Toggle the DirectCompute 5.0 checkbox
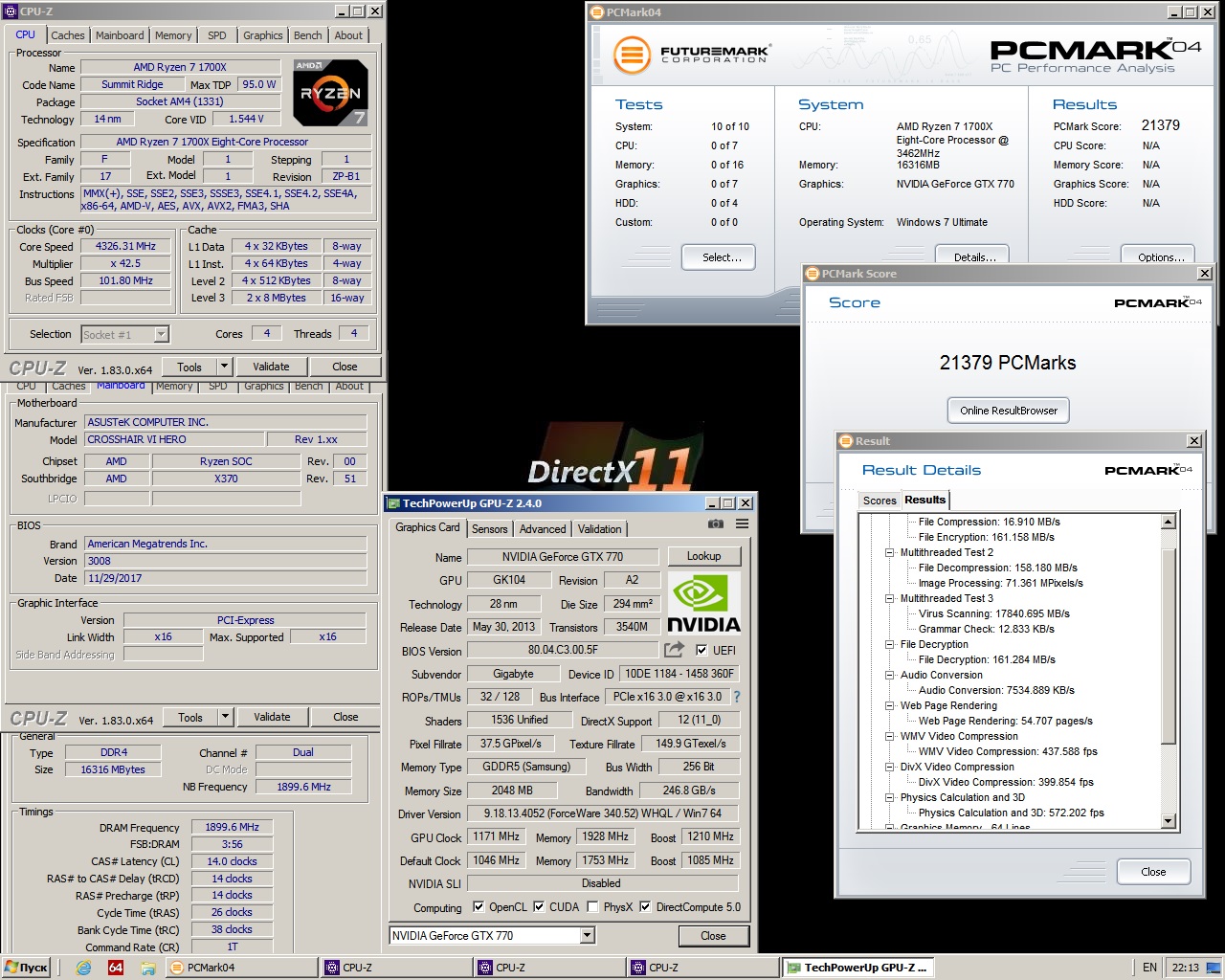This screenshot has height=980, width=1225. click(645, 907)
